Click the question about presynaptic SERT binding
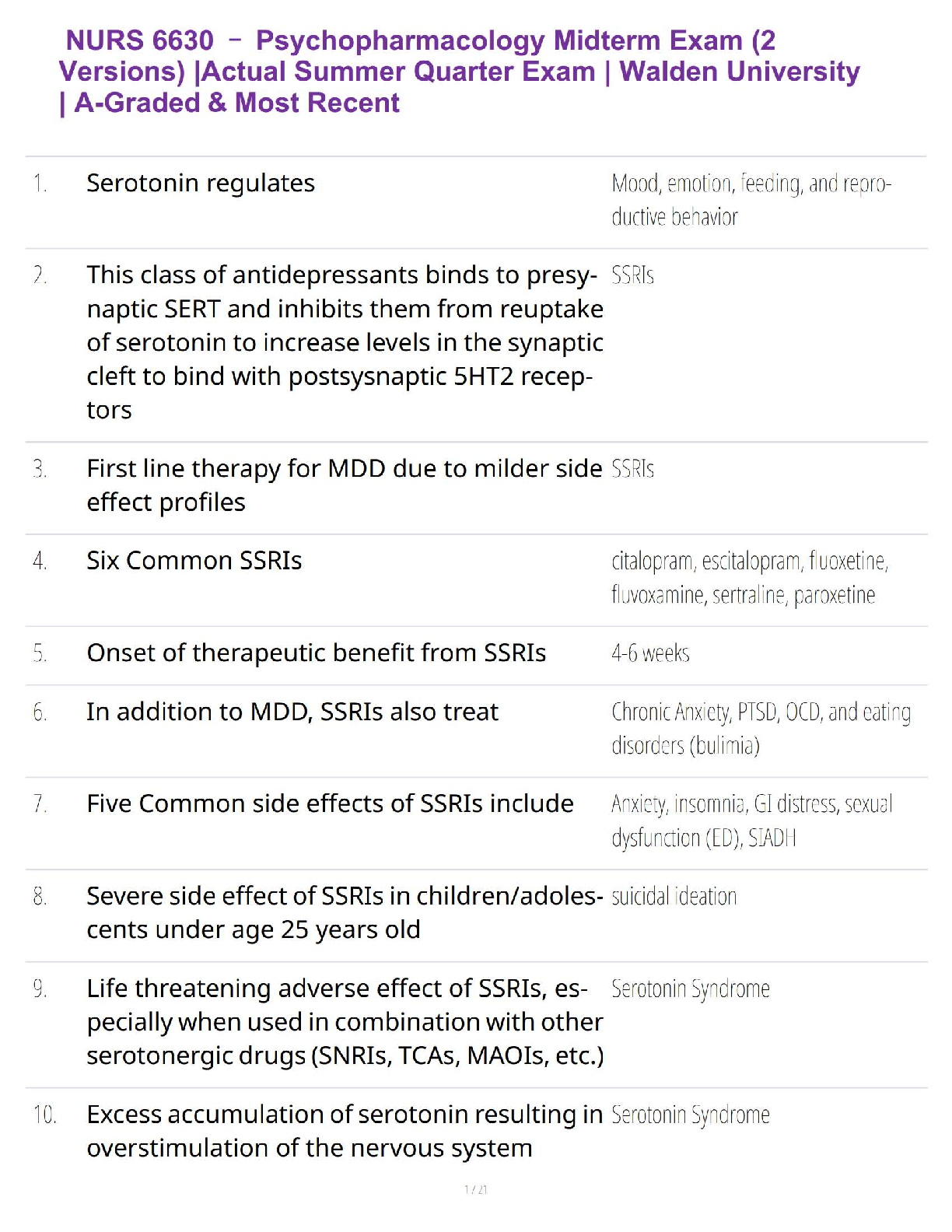The image size is (952, 1232). [345, 342]
